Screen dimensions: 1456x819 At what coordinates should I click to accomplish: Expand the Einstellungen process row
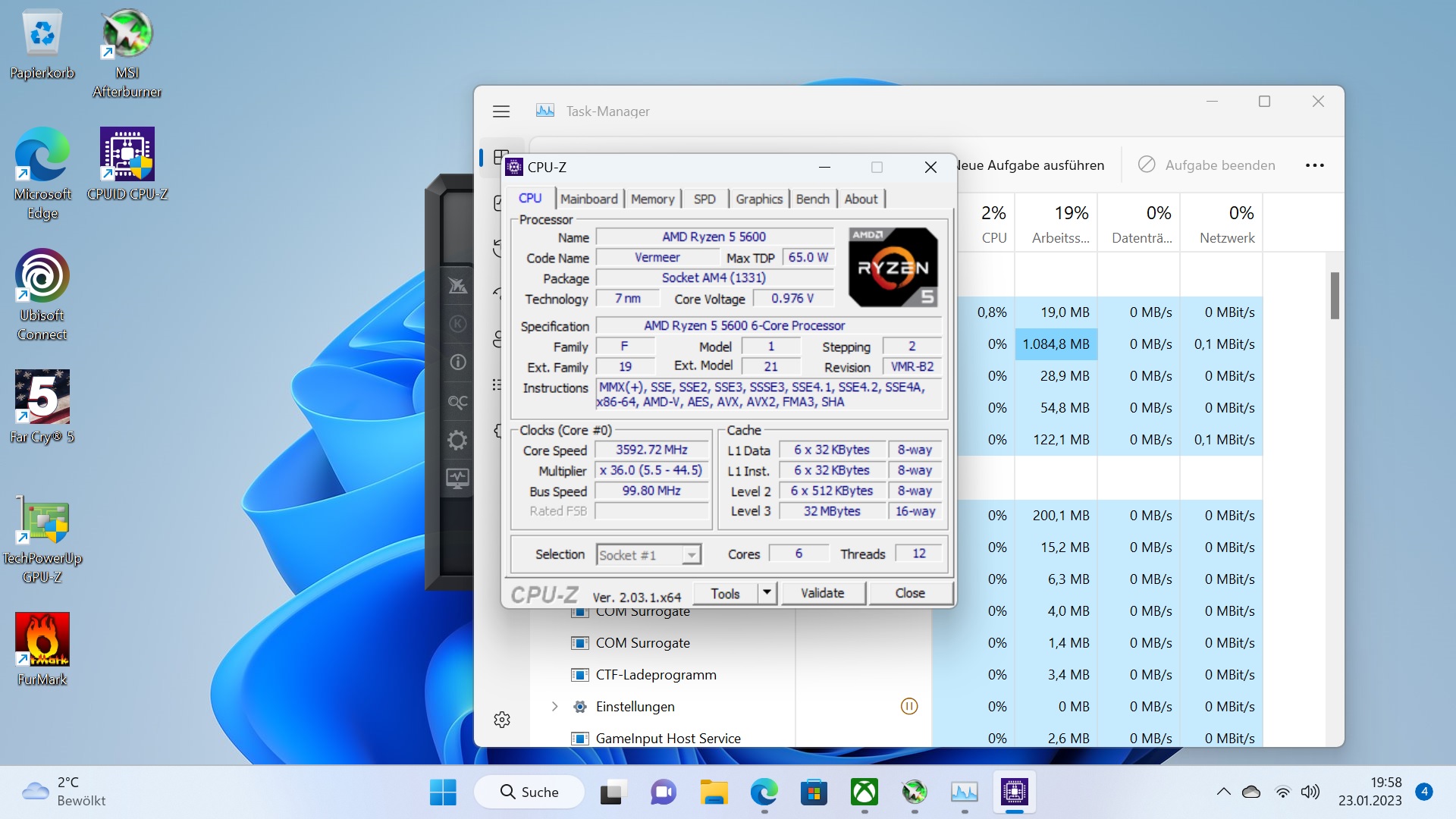point(555,707)
